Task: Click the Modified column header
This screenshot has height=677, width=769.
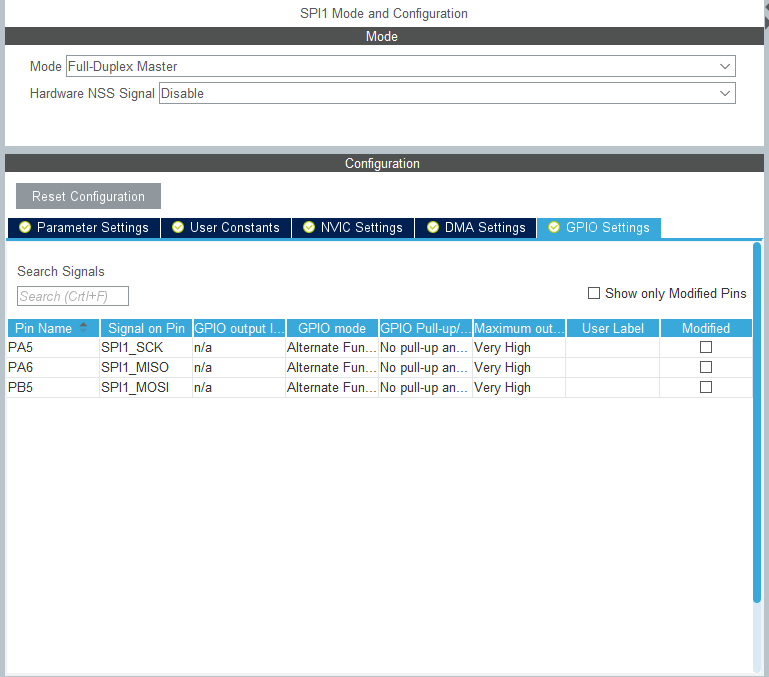Action: (x=706, y=328)
